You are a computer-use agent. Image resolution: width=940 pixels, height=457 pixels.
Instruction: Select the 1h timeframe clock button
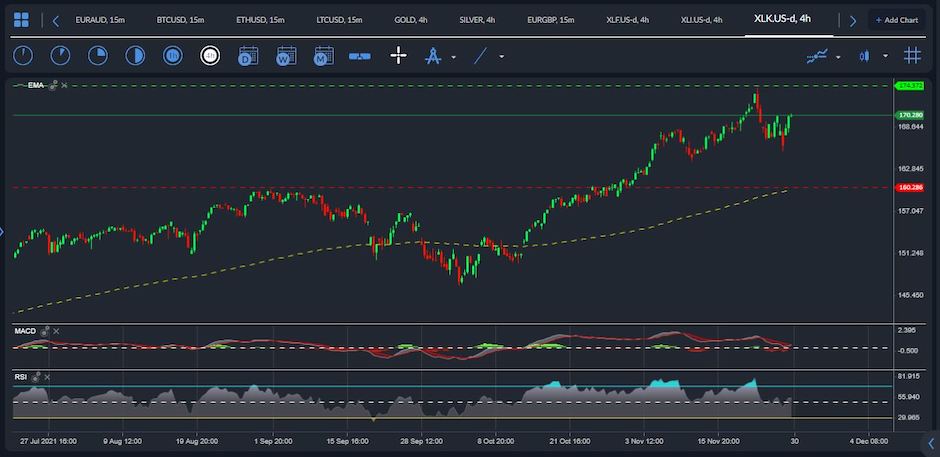tap(173, 56)
